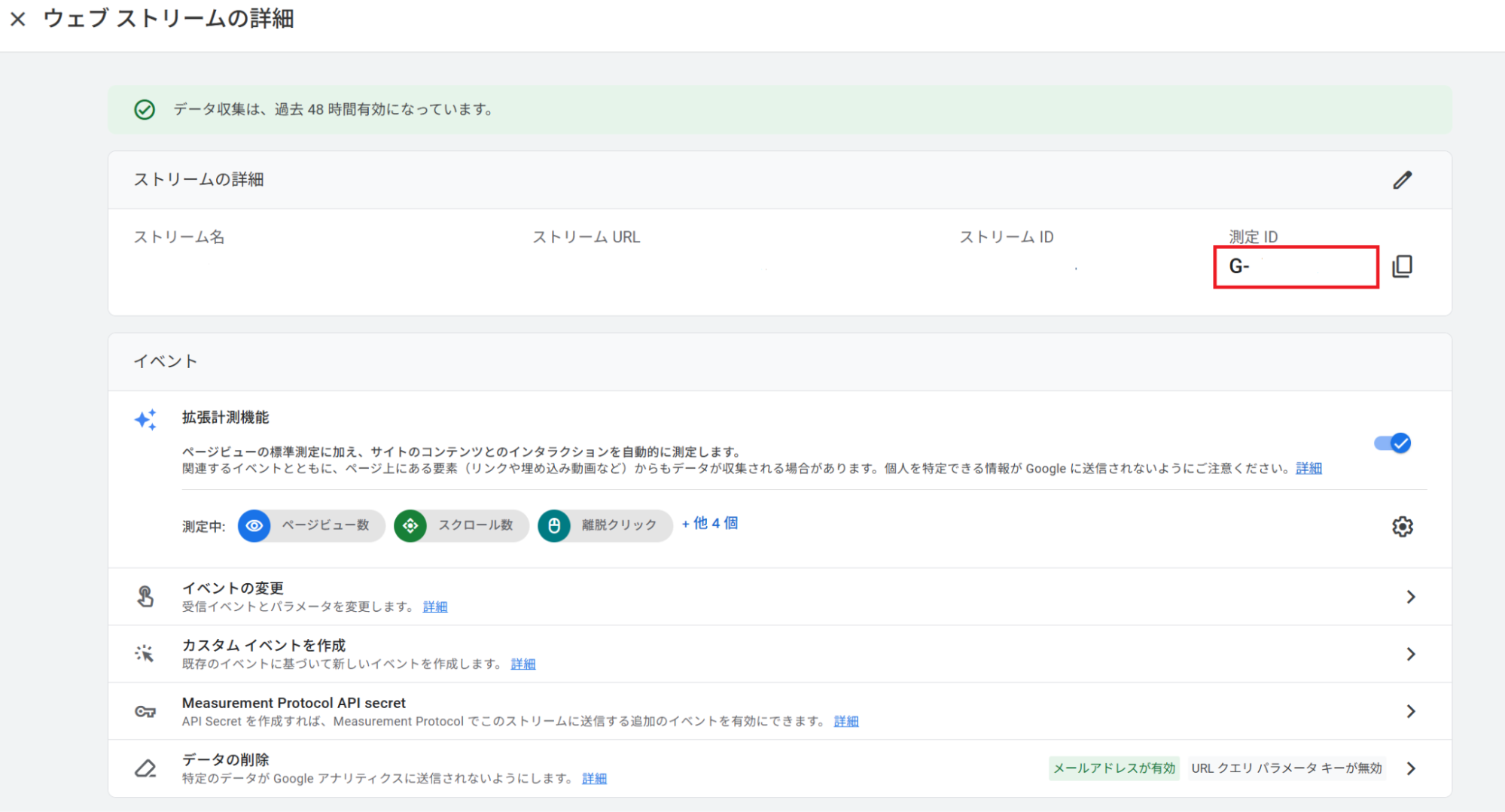This screenshot has height=812, width=1505.
Task: Click the ストリーム URL label
Action: click(586, 237)
